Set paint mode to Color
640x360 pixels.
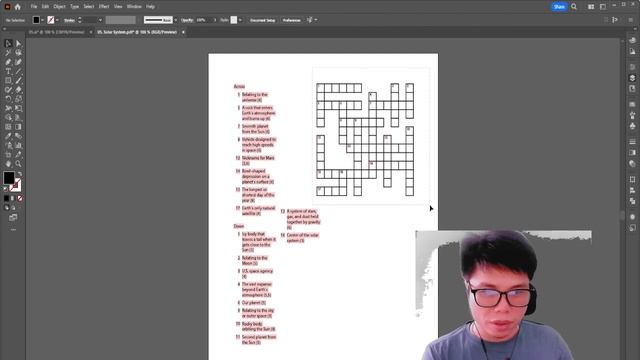(6, 198)
